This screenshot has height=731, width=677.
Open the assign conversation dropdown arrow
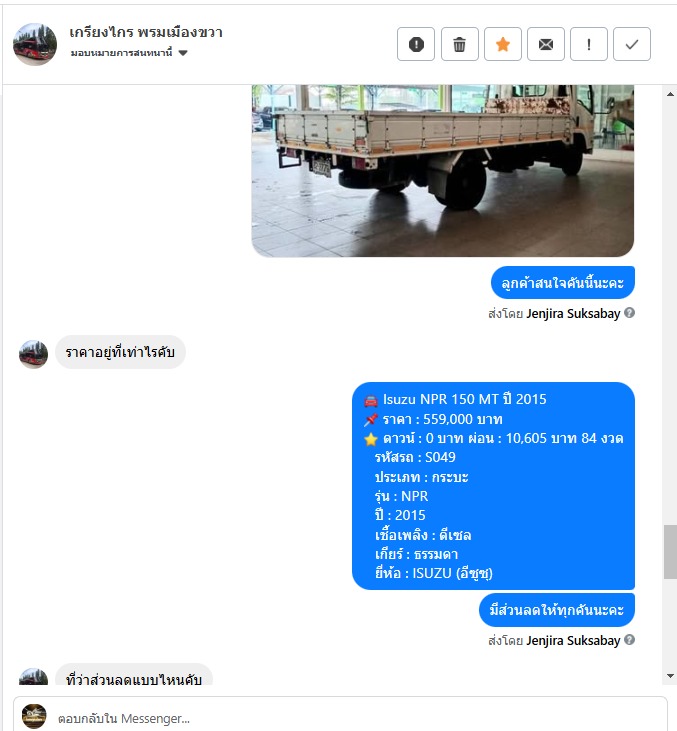[x=183, y=53]
